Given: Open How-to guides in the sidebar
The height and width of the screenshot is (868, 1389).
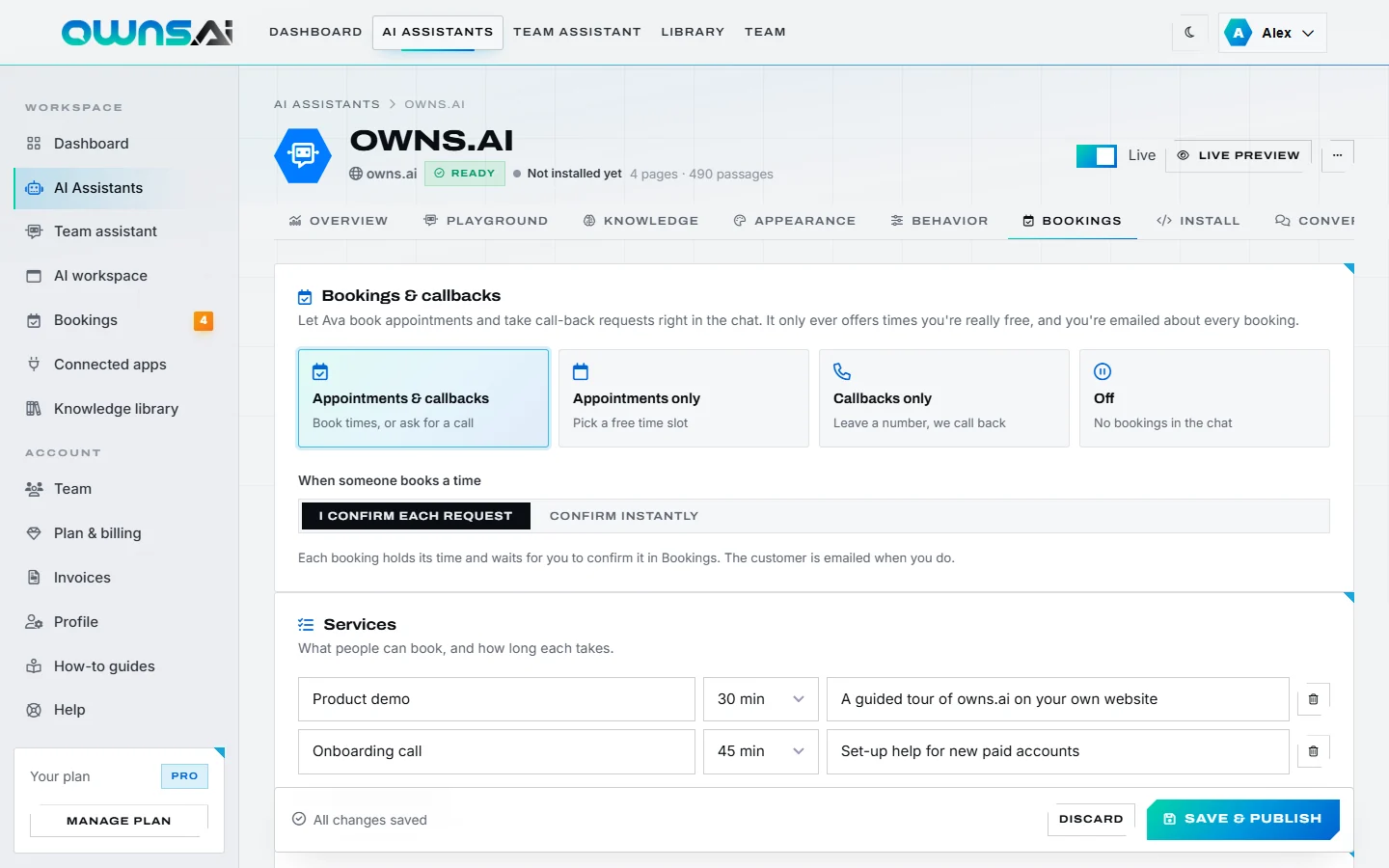Looking at the screenshot, I should tap(120, 666).
